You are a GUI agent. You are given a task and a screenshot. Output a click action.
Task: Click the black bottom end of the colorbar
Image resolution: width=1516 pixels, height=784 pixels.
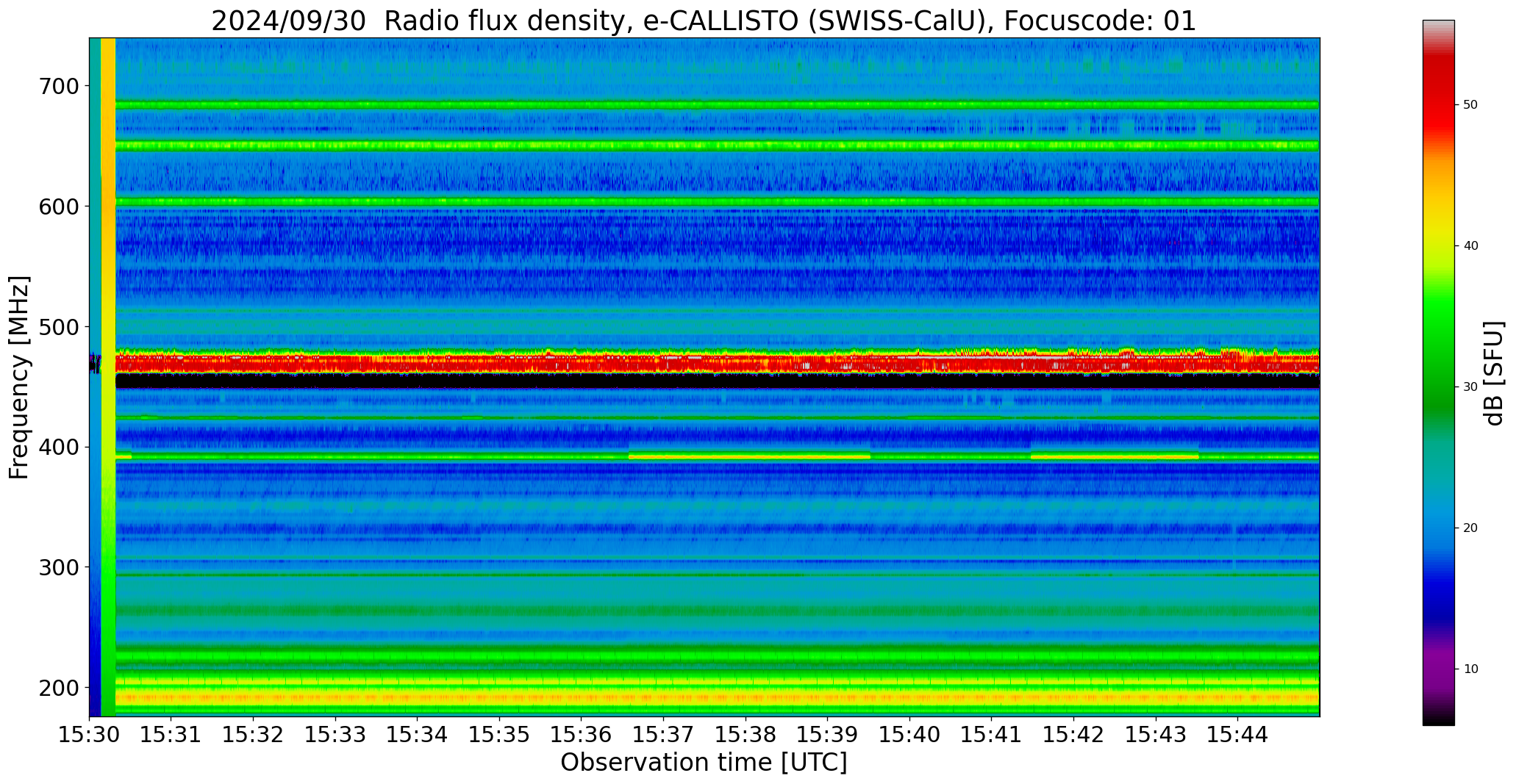pyautogui.click(x=1438, y=719)
